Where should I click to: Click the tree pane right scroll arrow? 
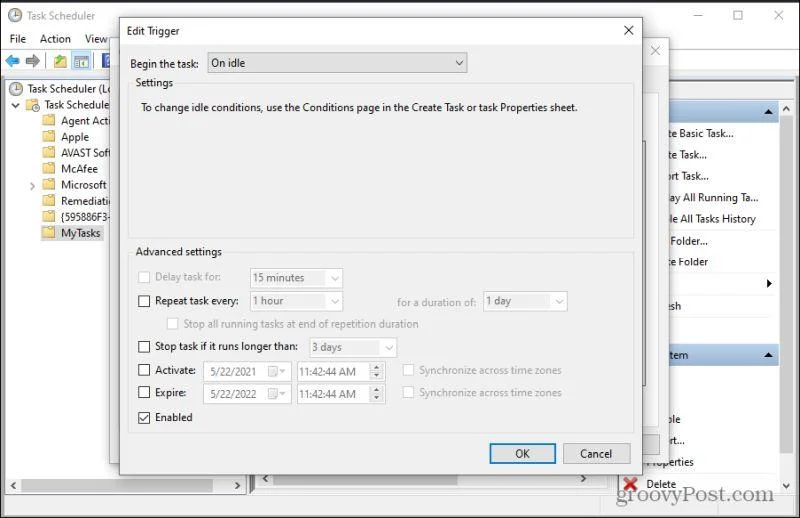[237, 485]
